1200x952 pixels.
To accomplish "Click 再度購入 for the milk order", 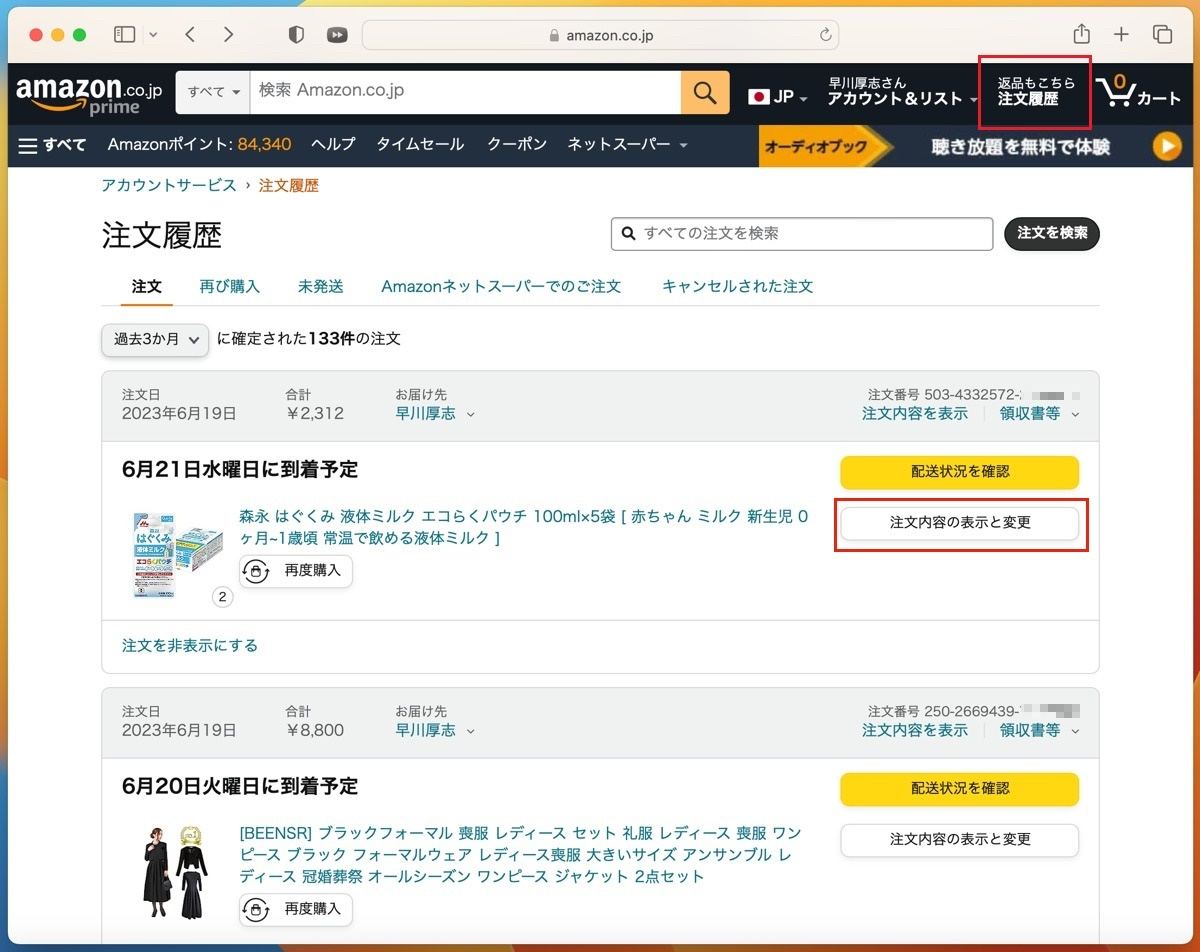I will (296, 571).
